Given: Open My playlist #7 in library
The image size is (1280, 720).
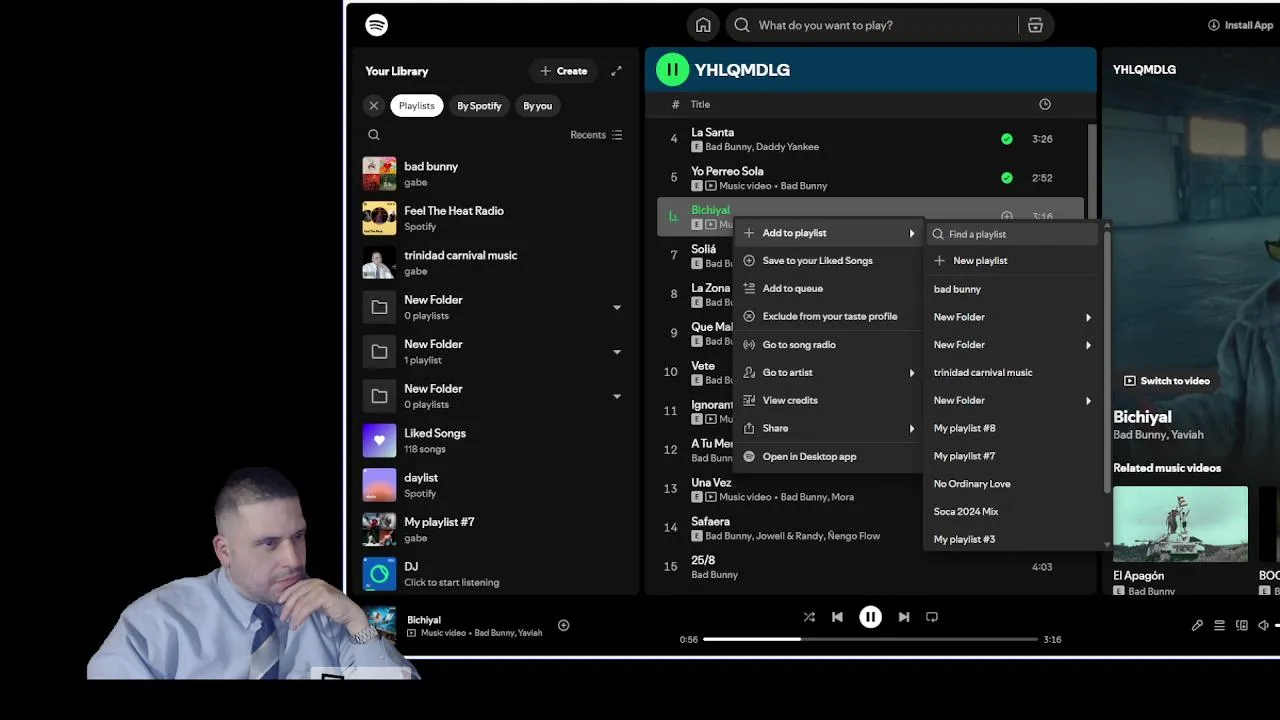Looking at the screenshot, I should [495, 529].
